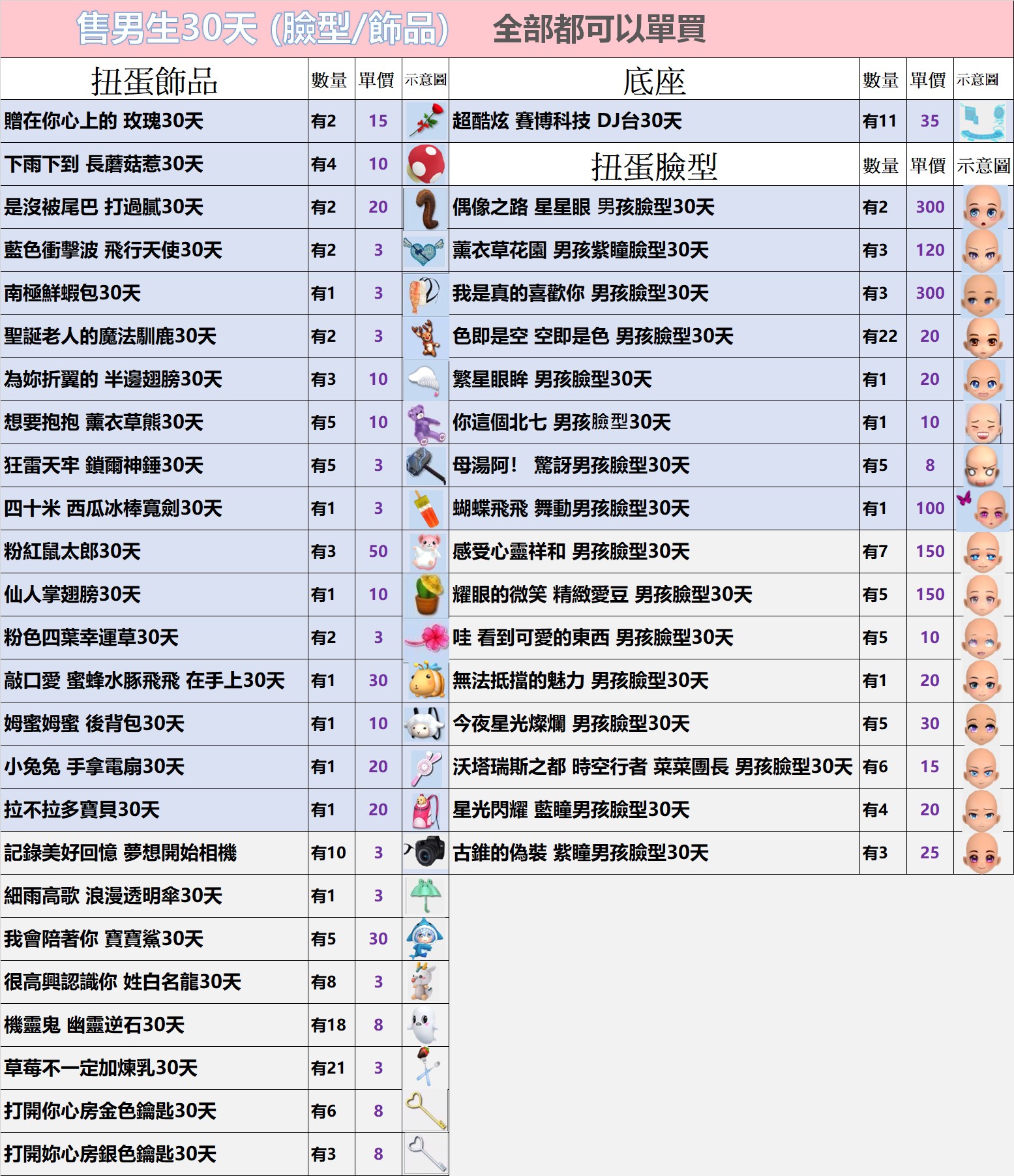Select the black camera item icon
Image resolution: width=1014 pixels, height=1176 pixels.
pos(425,852)
